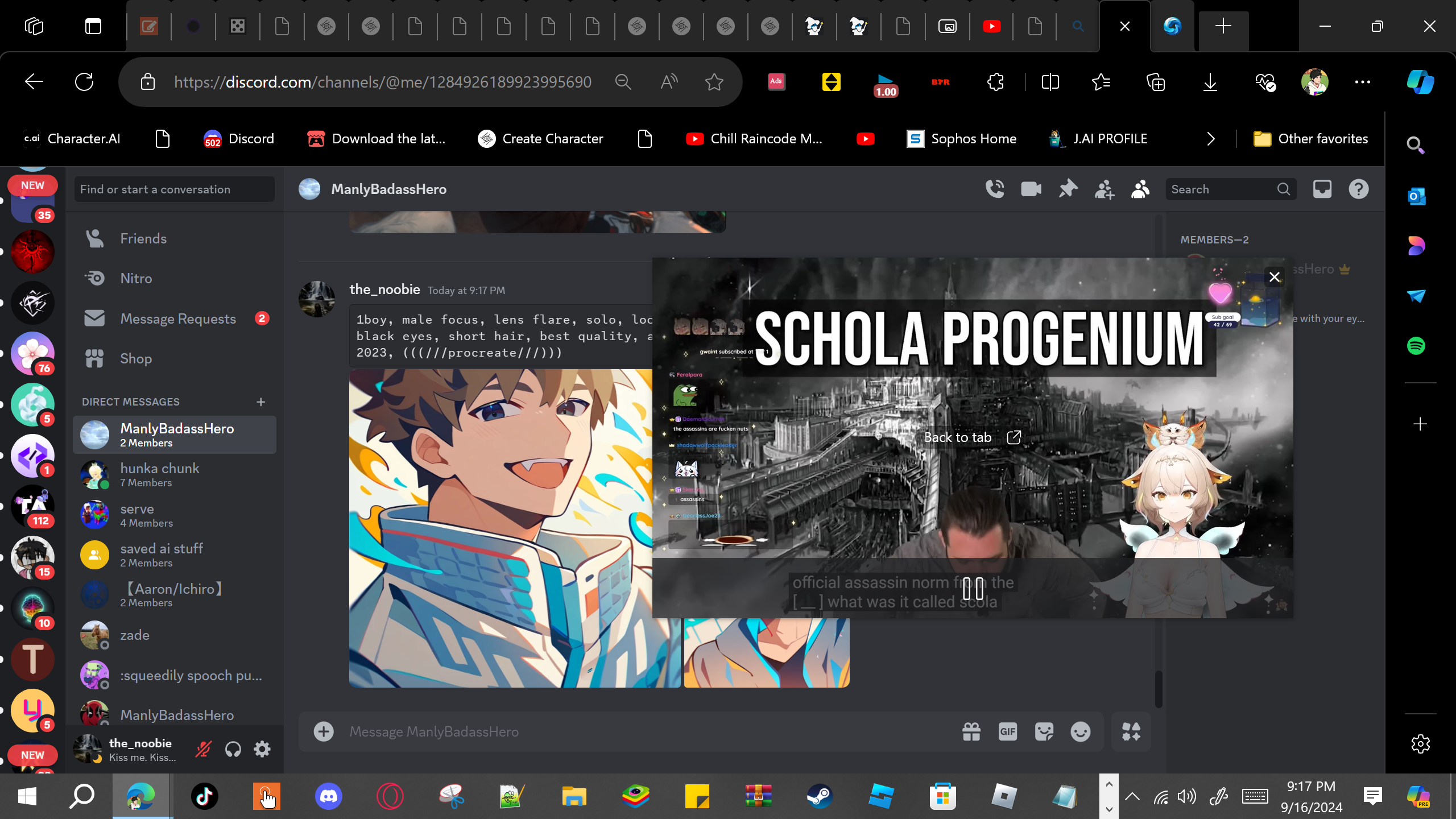Click Back to tab on the video overlay

(973, 437)
